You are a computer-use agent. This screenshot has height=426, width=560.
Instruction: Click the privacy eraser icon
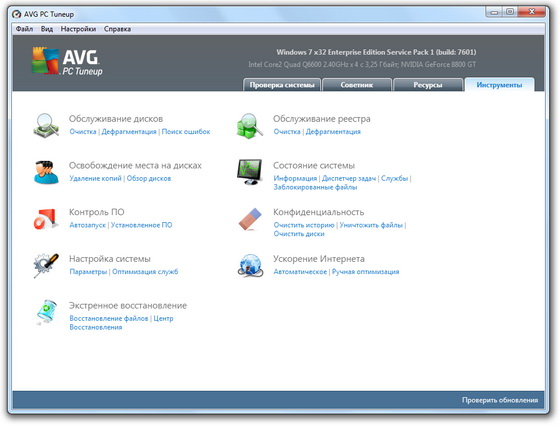coord(250,219)
